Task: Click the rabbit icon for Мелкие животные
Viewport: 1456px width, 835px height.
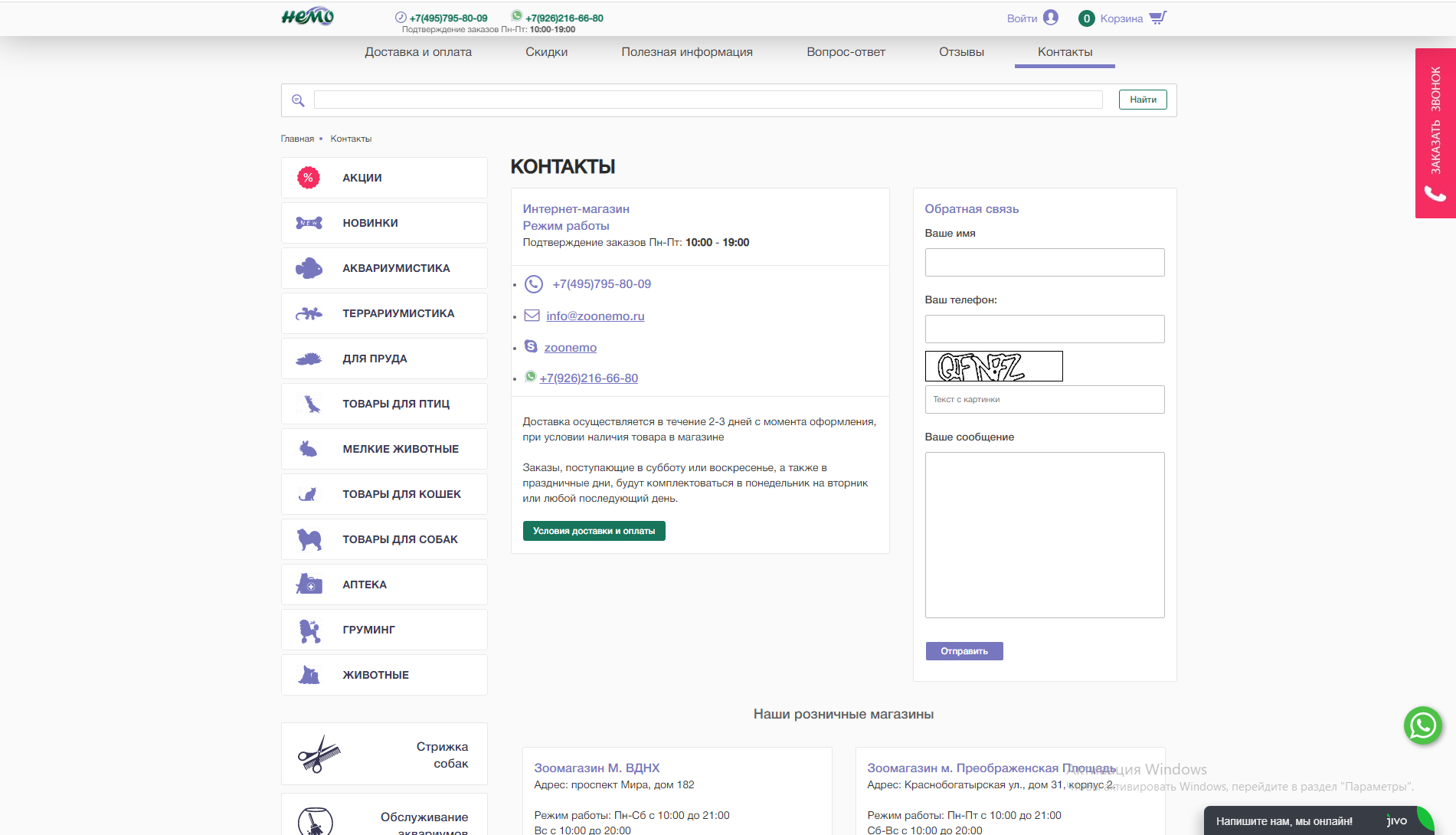Action: point(309,449)
